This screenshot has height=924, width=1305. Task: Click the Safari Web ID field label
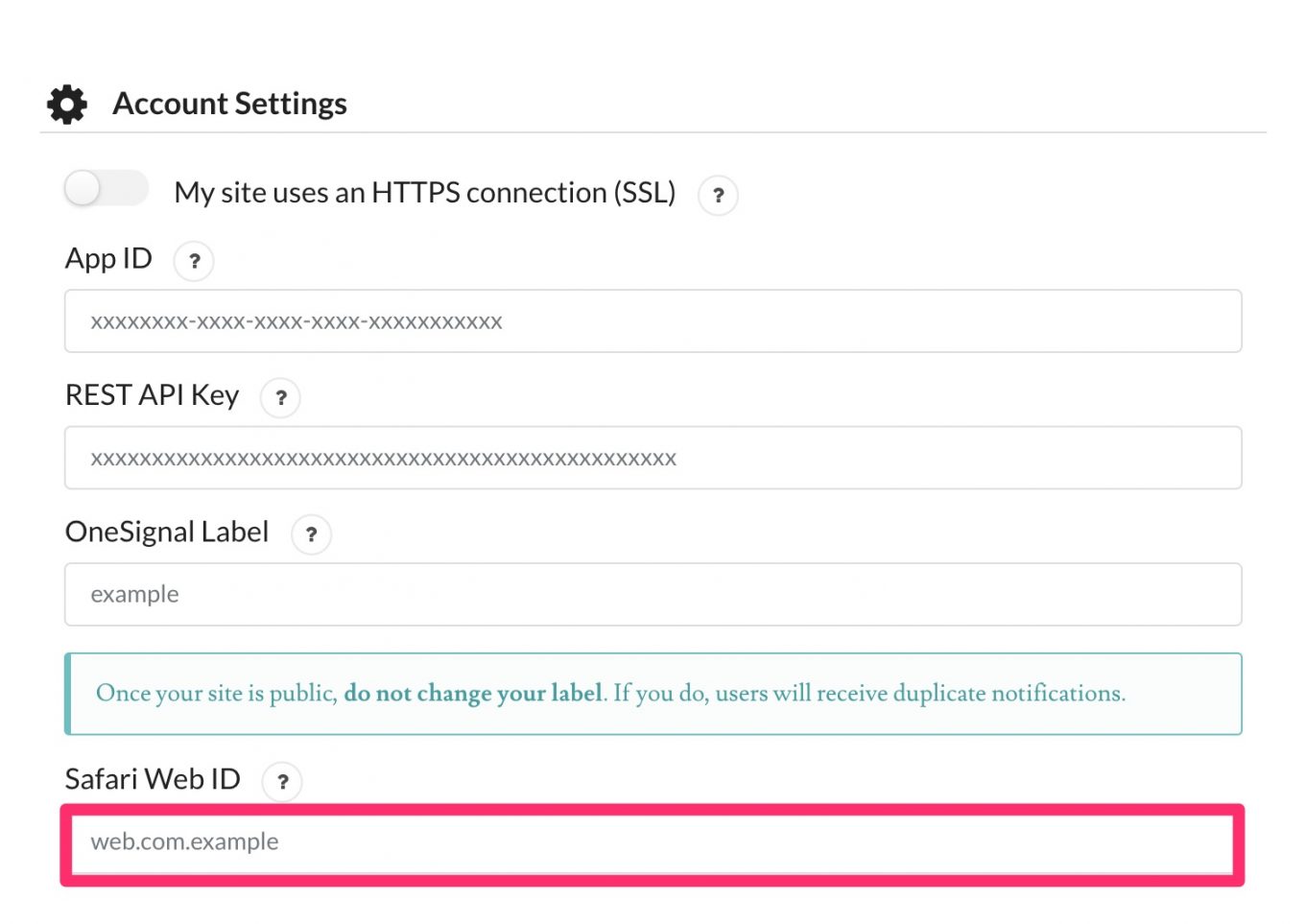pos(153,779)
